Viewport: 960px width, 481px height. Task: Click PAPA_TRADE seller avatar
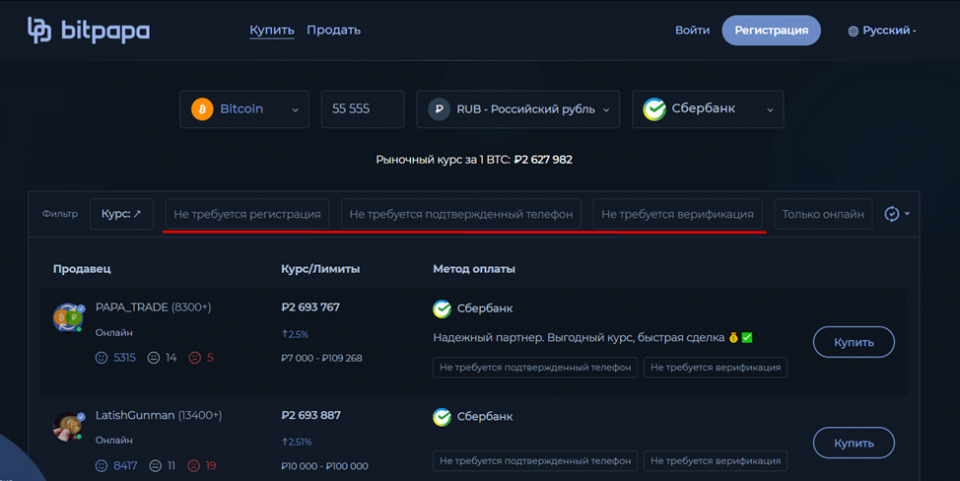click(68, 318)
